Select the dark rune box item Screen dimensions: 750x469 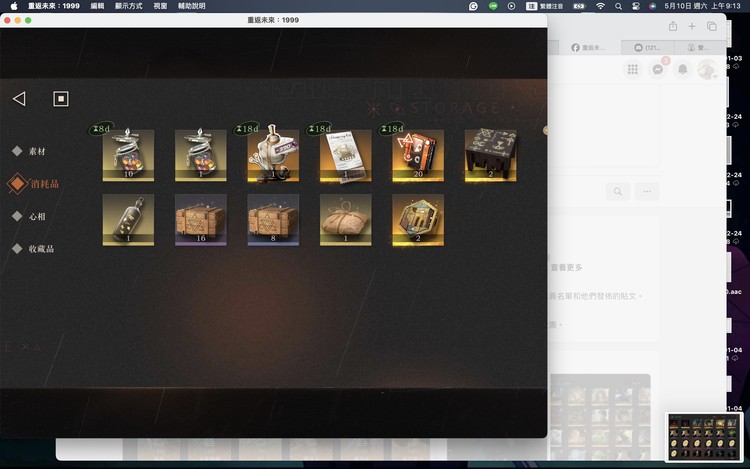[490, 154]
